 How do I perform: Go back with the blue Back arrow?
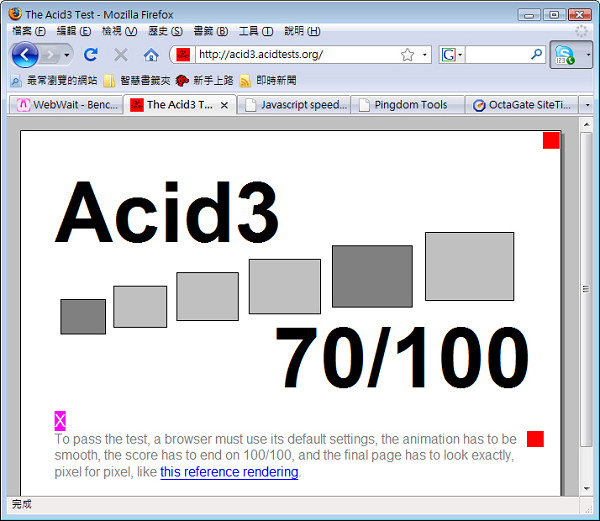25,55
